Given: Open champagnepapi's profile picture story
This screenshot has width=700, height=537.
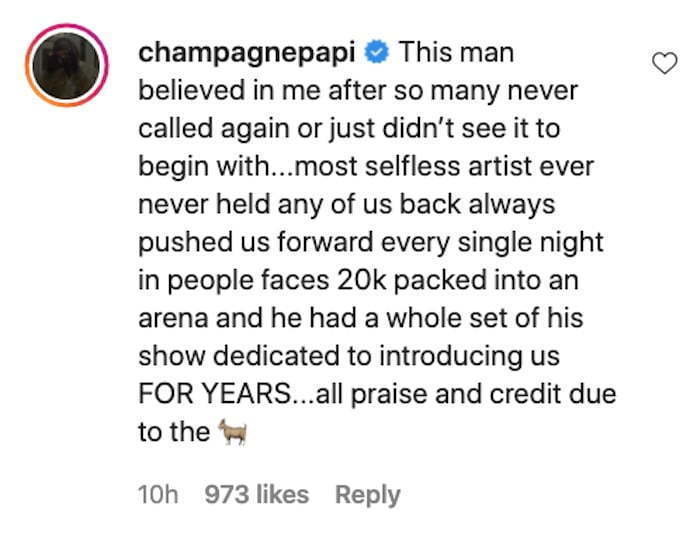Looking at the screenshot, I should [67, 66].
